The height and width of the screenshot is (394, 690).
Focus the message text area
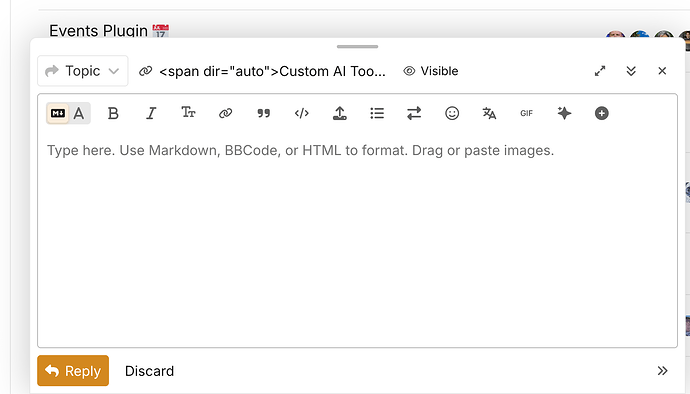pos(357,240)
